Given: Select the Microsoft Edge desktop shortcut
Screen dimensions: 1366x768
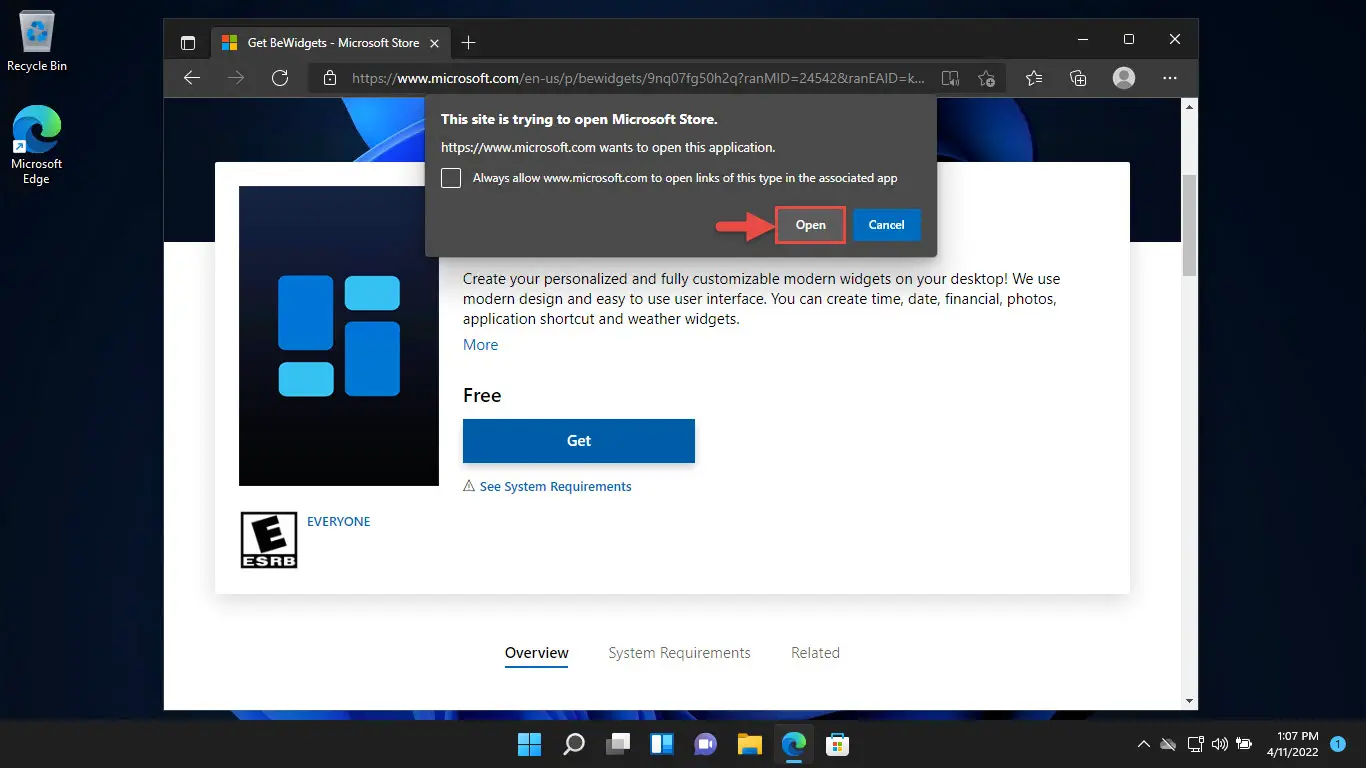Looking at the screenshot, I should (36, 144).
